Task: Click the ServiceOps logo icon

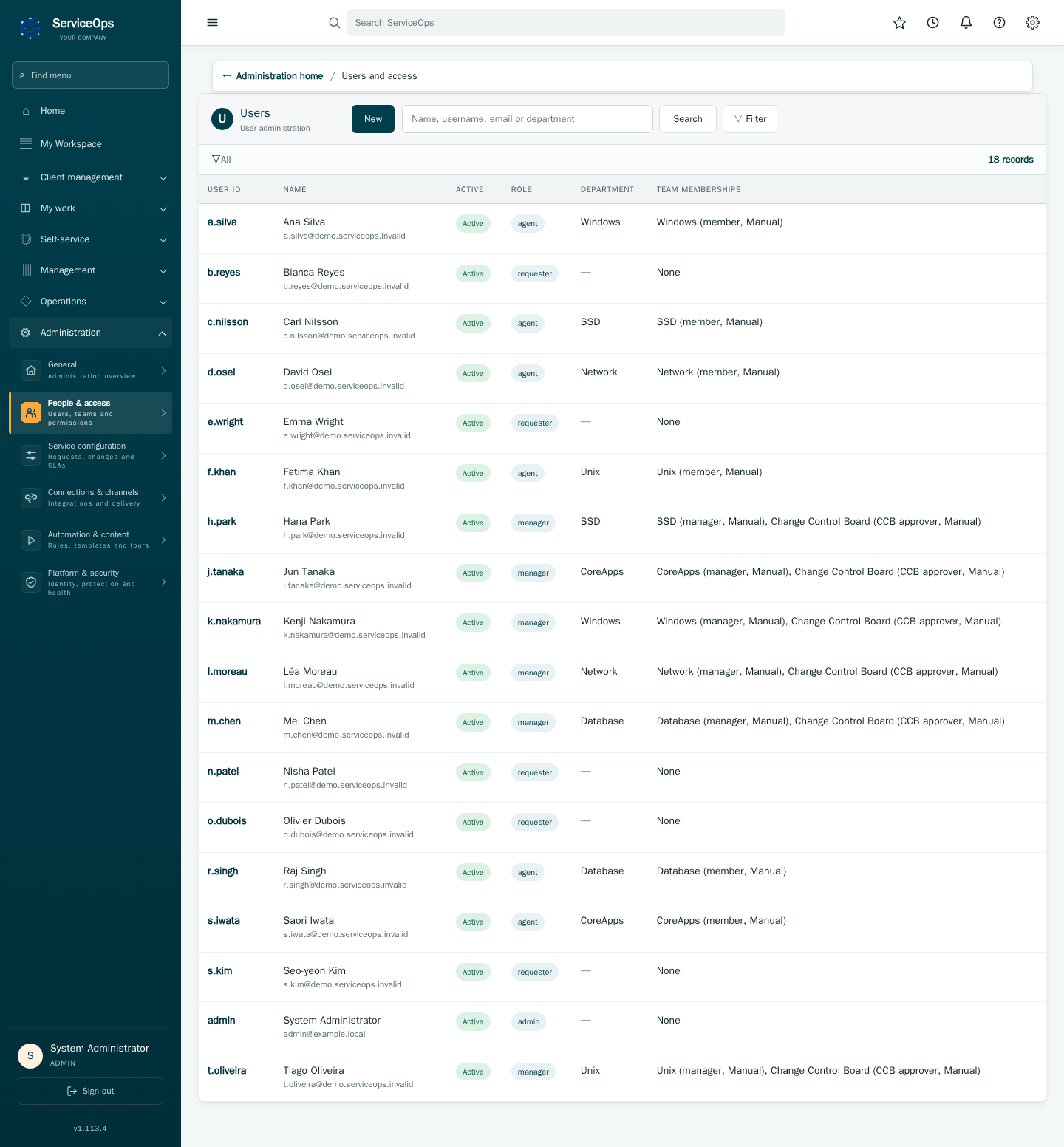Action: (30, 28)
